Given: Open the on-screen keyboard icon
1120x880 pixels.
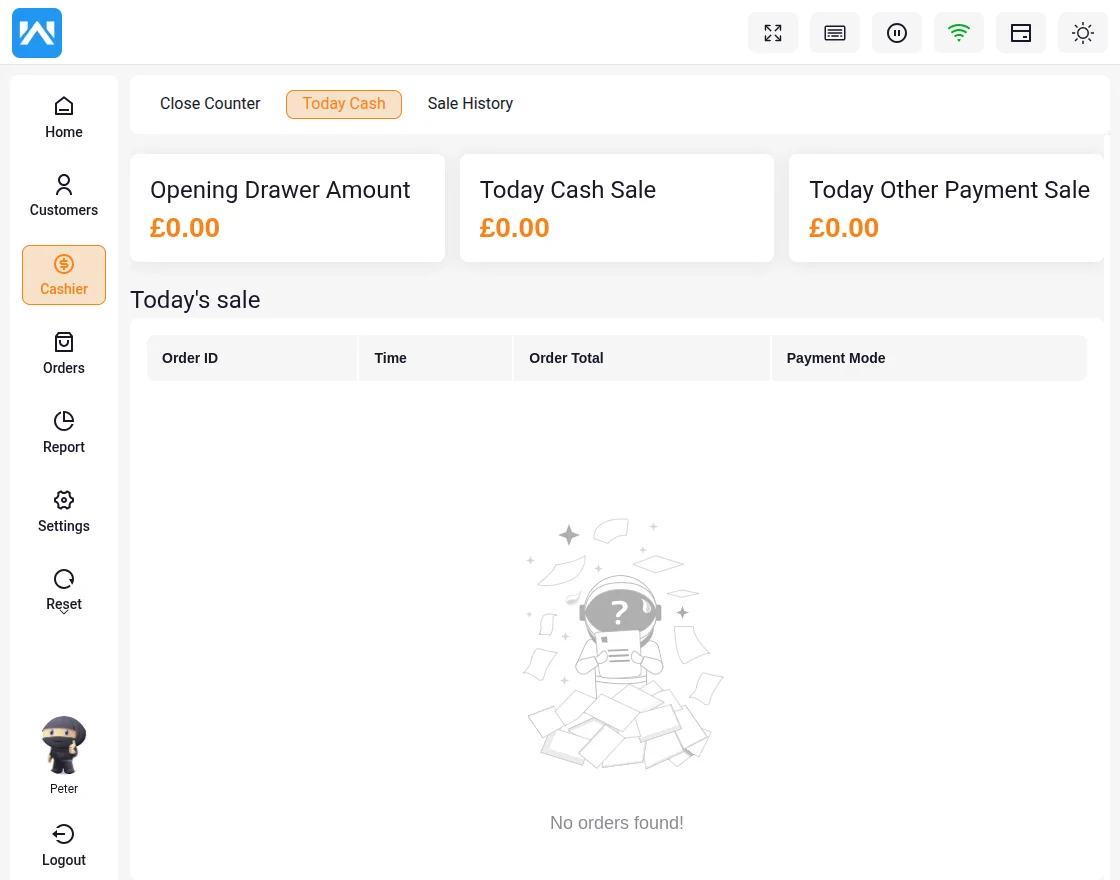Looking at the screenshot, I should click(835, 33).
